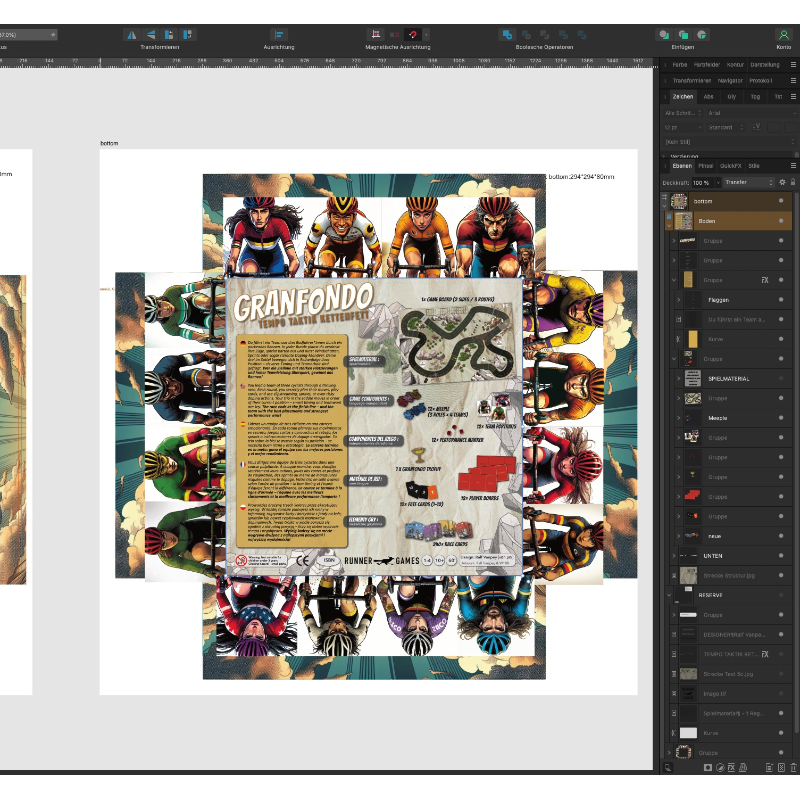
Task: Open the magnetic snapping options dropdown arrow
Action: [x=426, y=35]
